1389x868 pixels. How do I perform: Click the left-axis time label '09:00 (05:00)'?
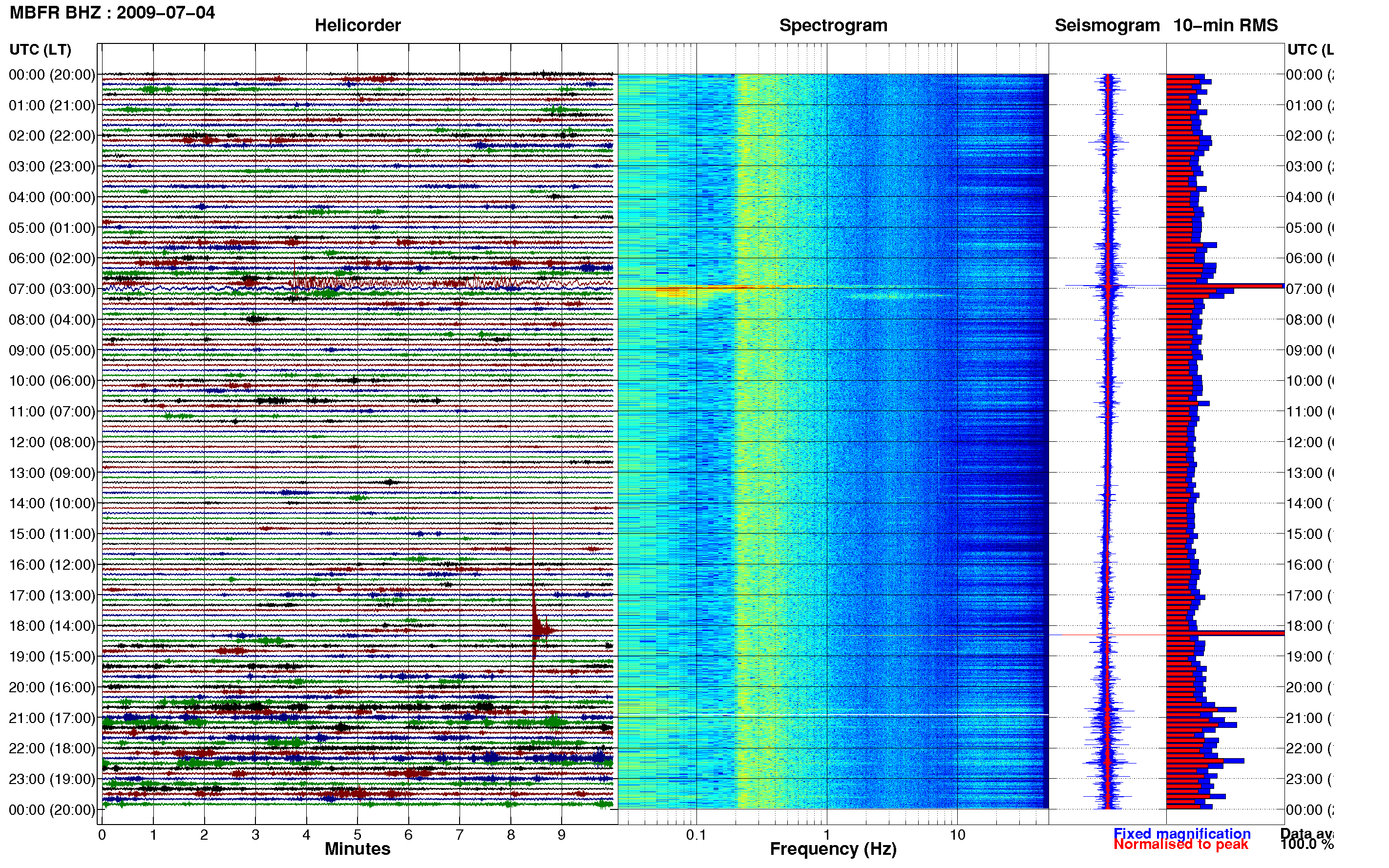point(52,350)
